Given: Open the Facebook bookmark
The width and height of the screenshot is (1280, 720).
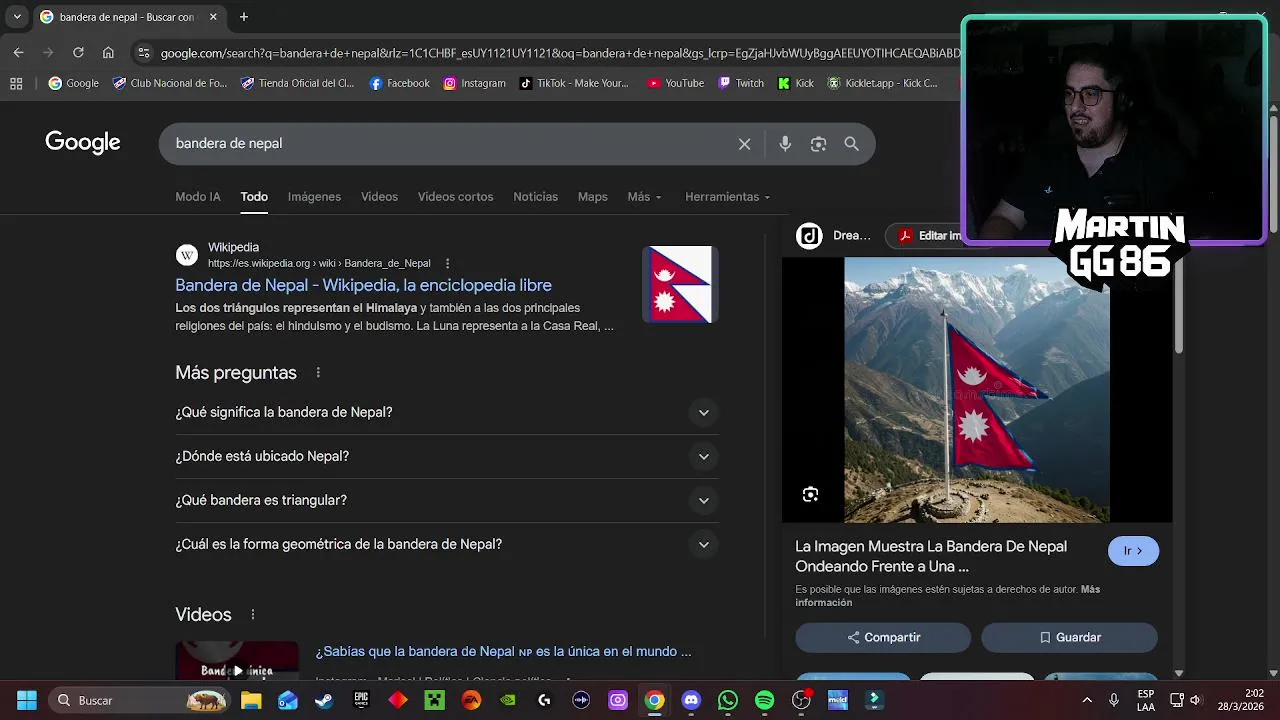Looking at the screenshot, I should click(399, 83).
